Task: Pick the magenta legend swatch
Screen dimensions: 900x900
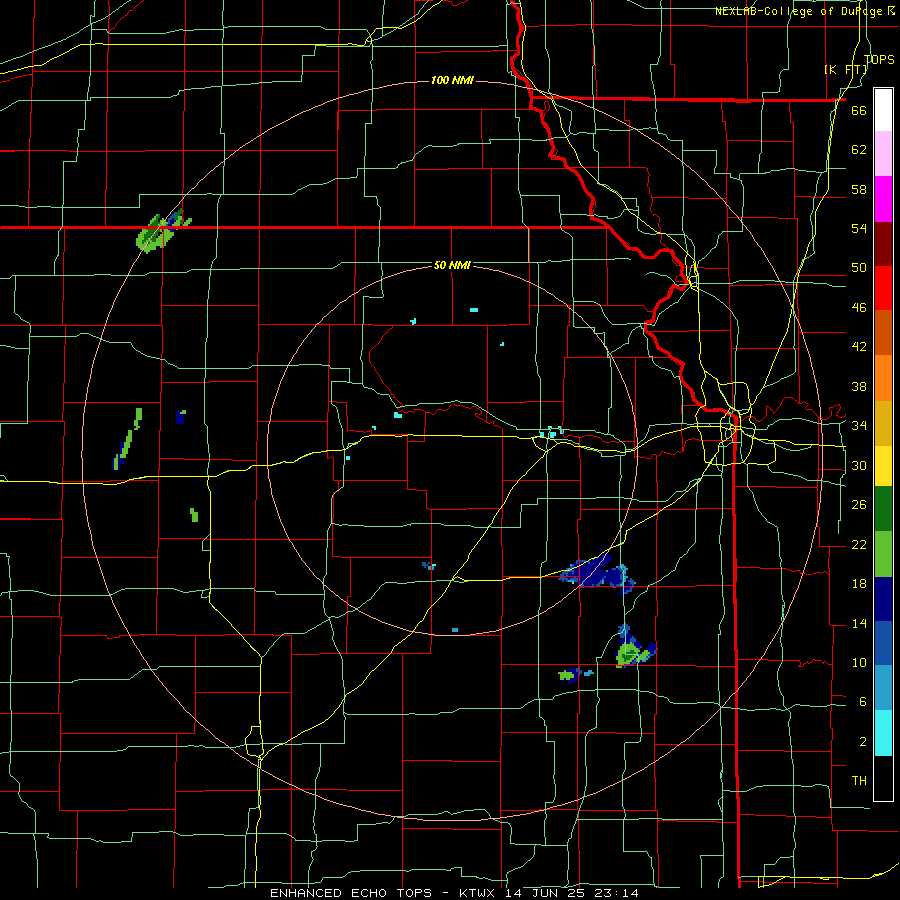Action: click(x=883, y=199)
